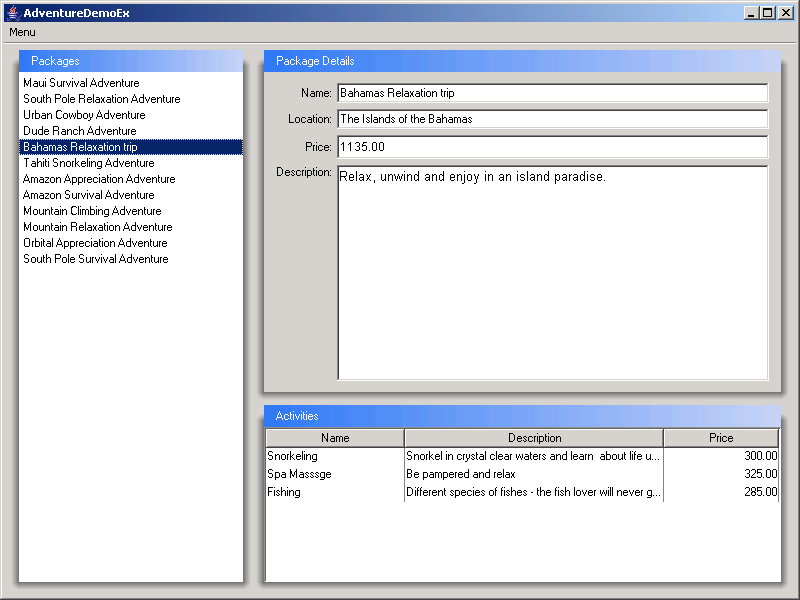Select South Pole Survival Adventure package
Screen dimensions: 800x600
coord(131,259)
